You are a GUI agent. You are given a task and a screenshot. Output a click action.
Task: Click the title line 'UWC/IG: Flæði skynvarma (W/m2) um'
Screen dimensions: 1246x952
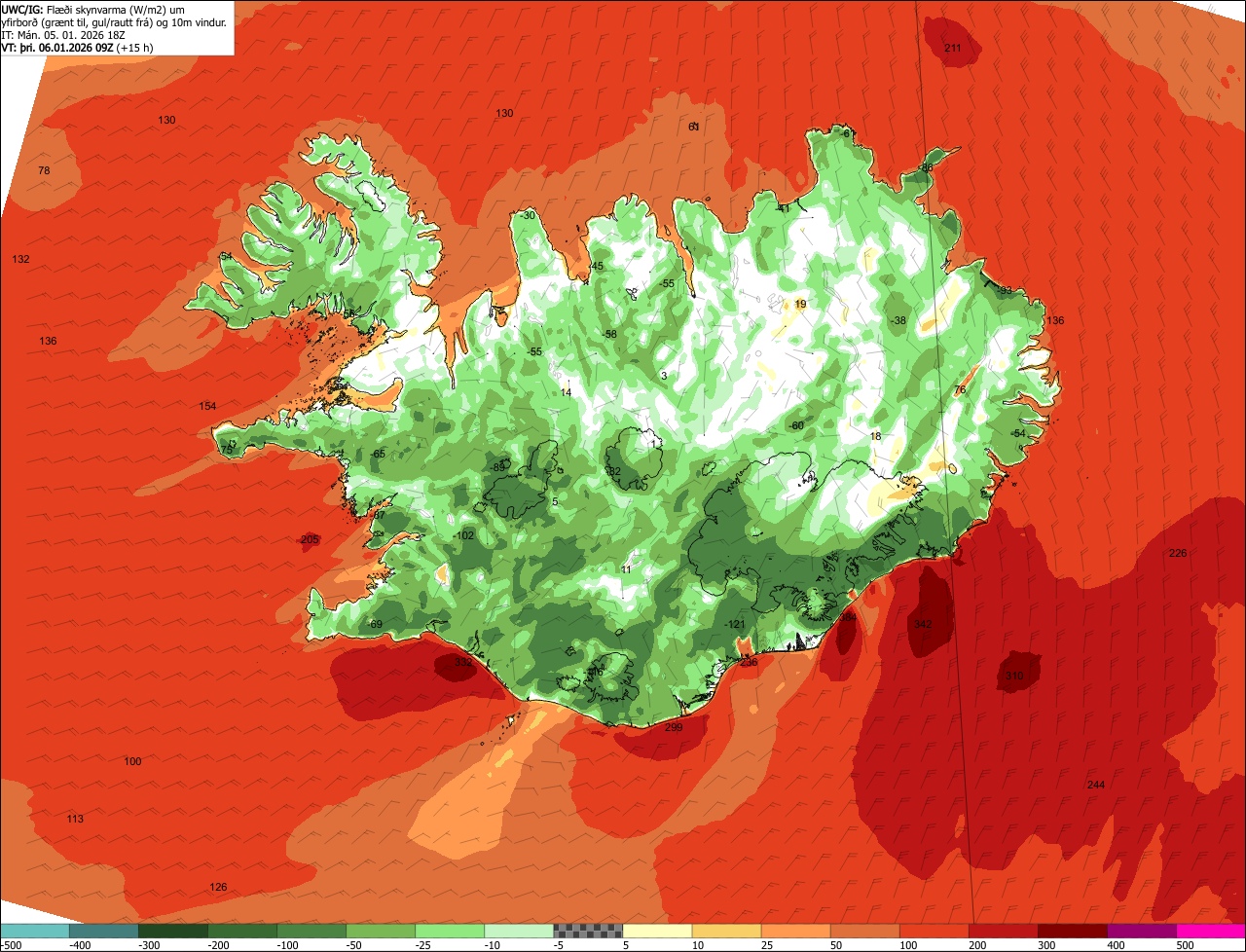point(93,9)
